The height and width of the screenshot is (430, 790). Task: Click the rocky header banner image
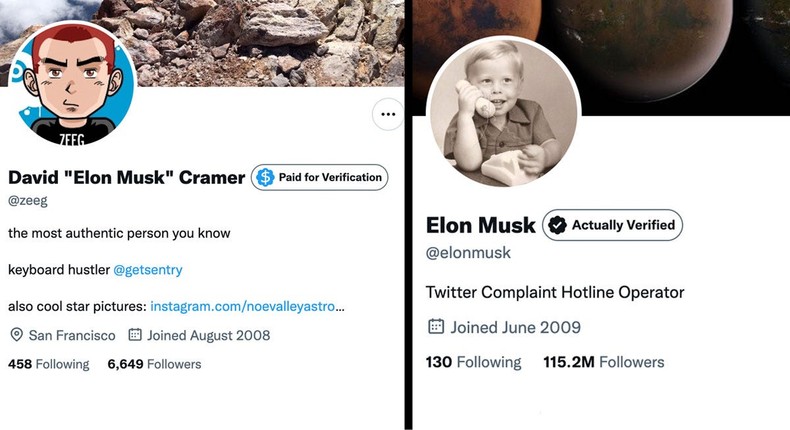coord(270,40)
